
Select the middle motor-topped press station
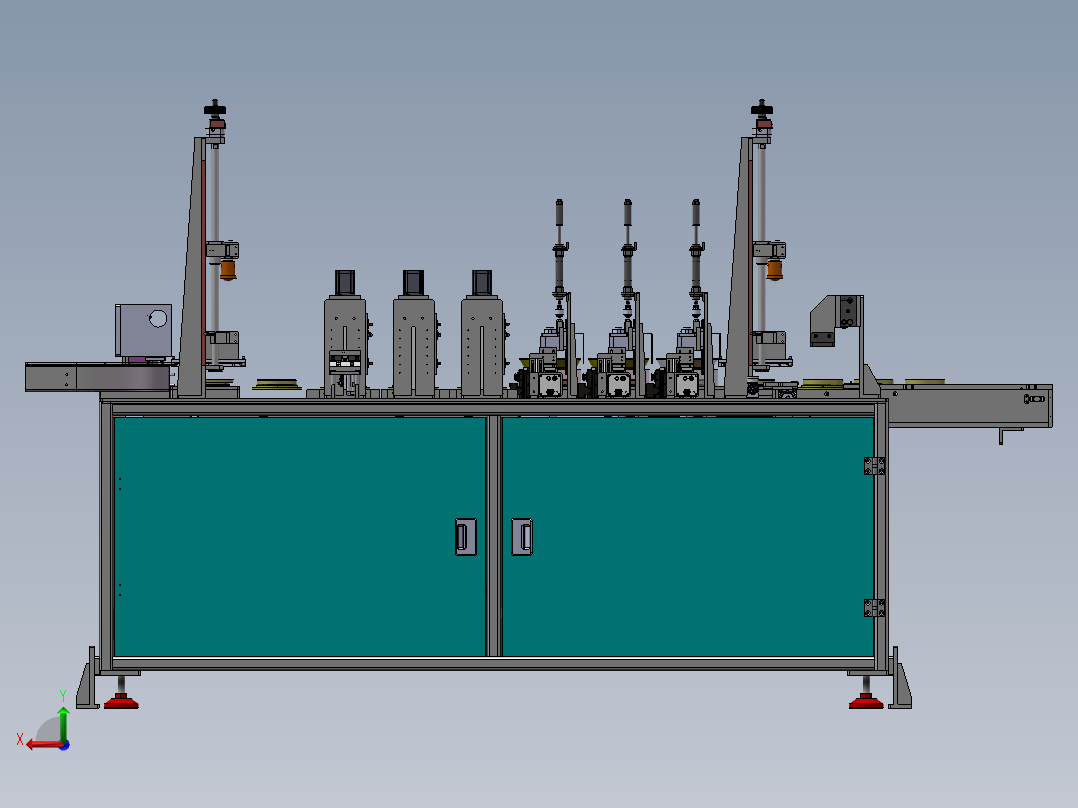pyautogui.click(x=414, y=334)
